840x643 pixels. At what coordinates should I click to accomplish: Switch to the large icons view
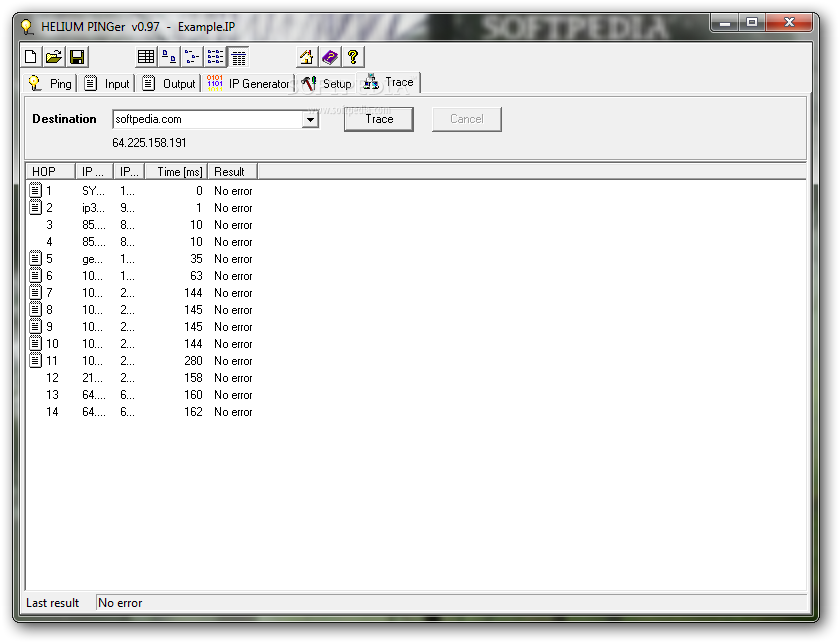point(169,57)
